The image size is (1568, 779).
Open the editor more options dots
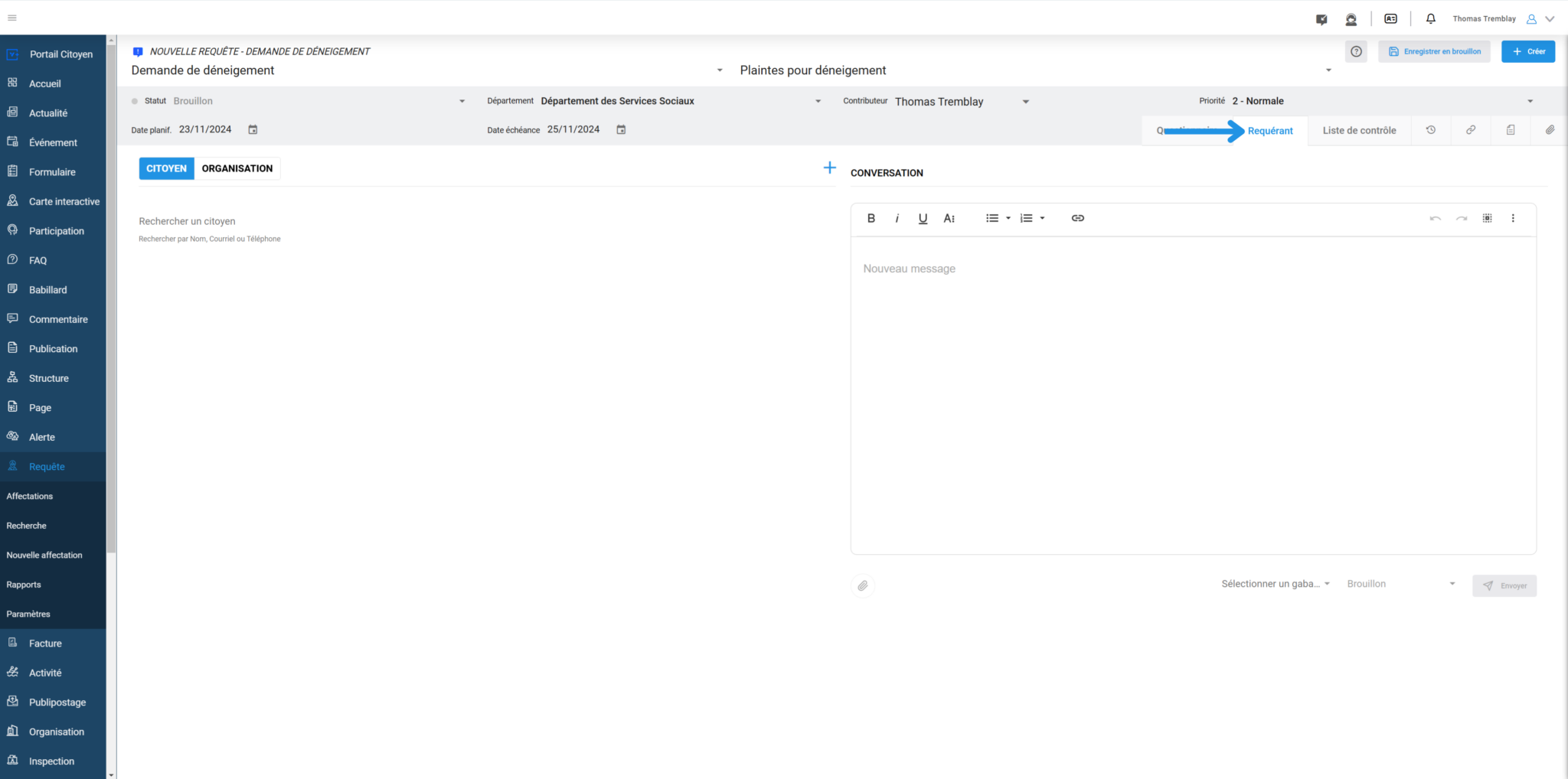click(x=1513, y=218)
